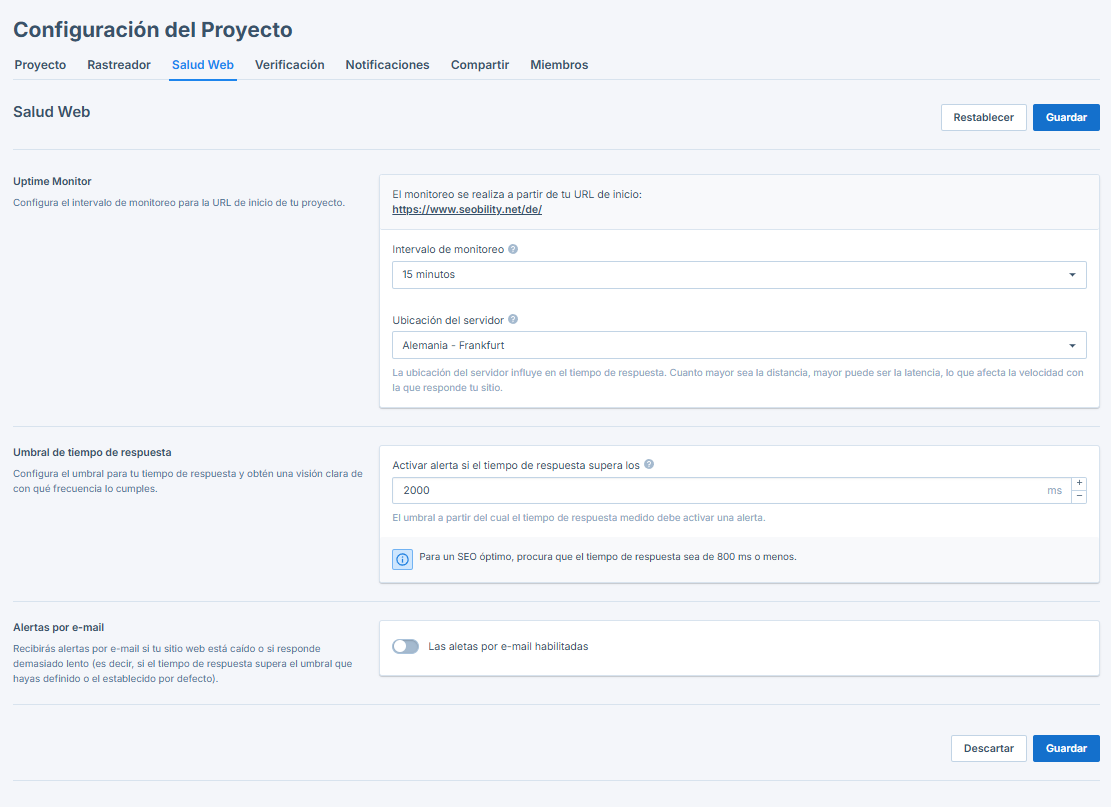Click the Restablecer button
This screenshot has height=807, width=1111.
click(983, 117)
